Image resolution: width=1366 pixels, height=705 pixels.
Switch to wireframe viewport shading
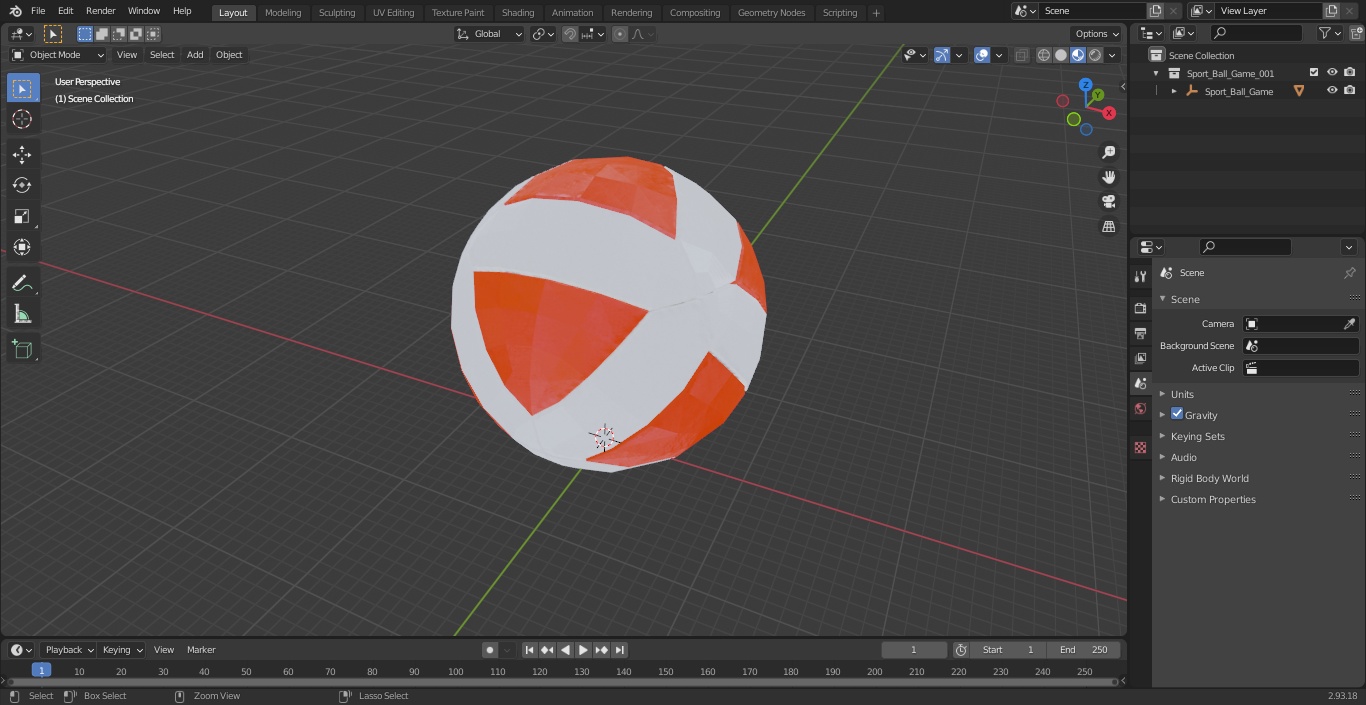click(x=1044, y=55)
